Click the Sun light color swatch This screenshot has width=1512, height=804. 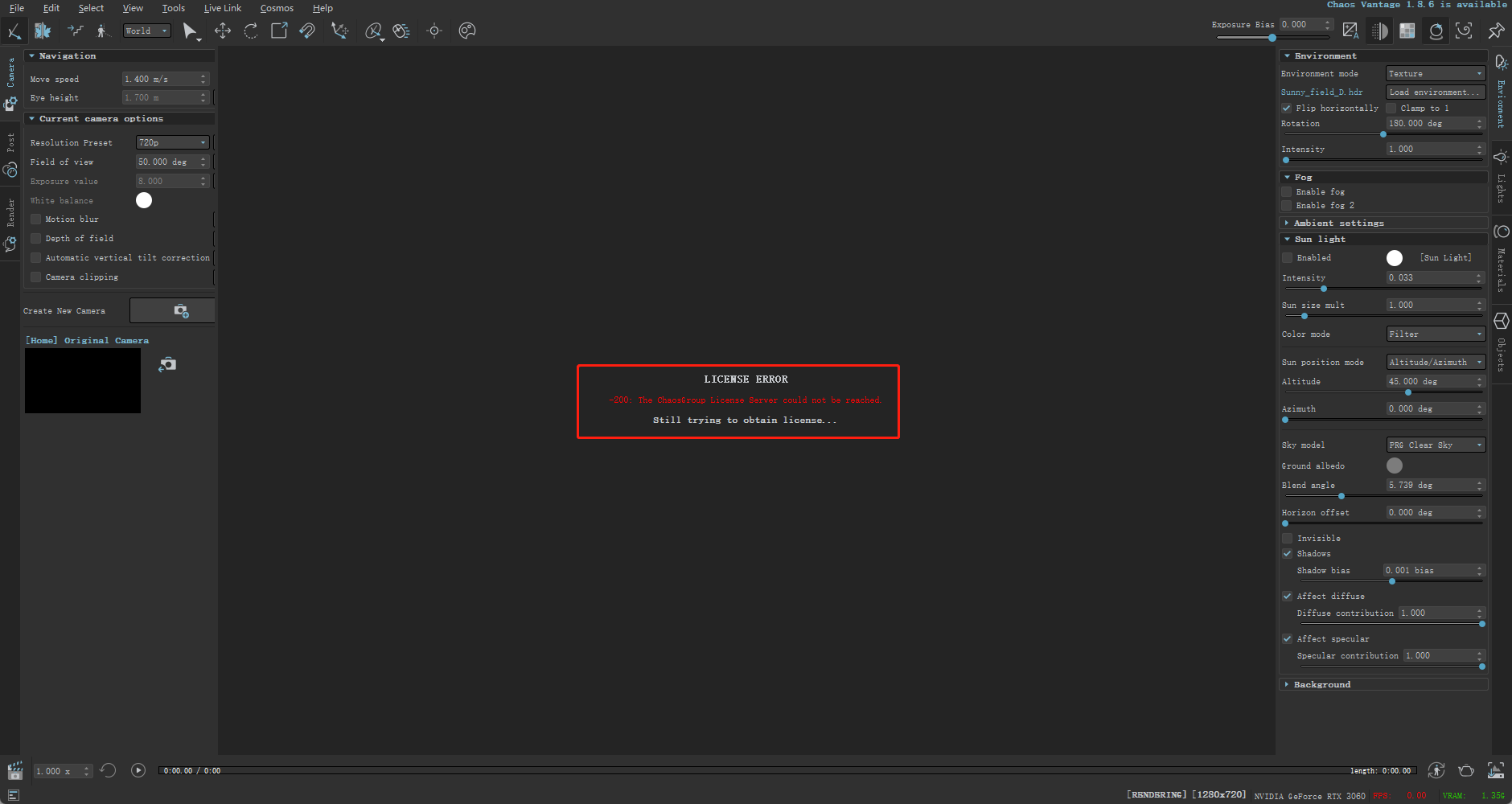(x=1395, y=257)
